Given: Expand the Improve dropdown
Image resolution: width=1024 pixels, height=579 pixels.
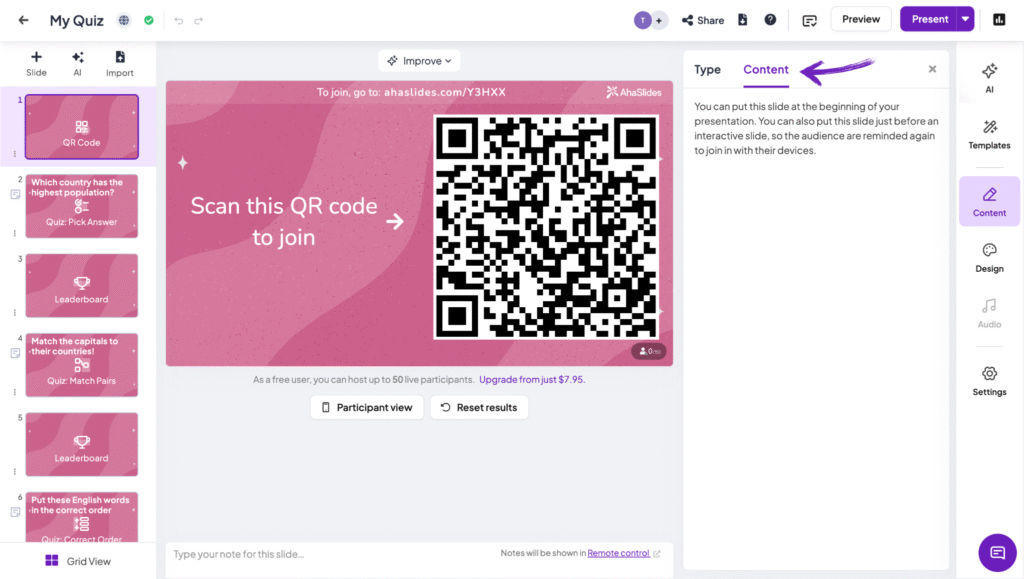Looking at the screenshot, I should click(x=419, y=61).
